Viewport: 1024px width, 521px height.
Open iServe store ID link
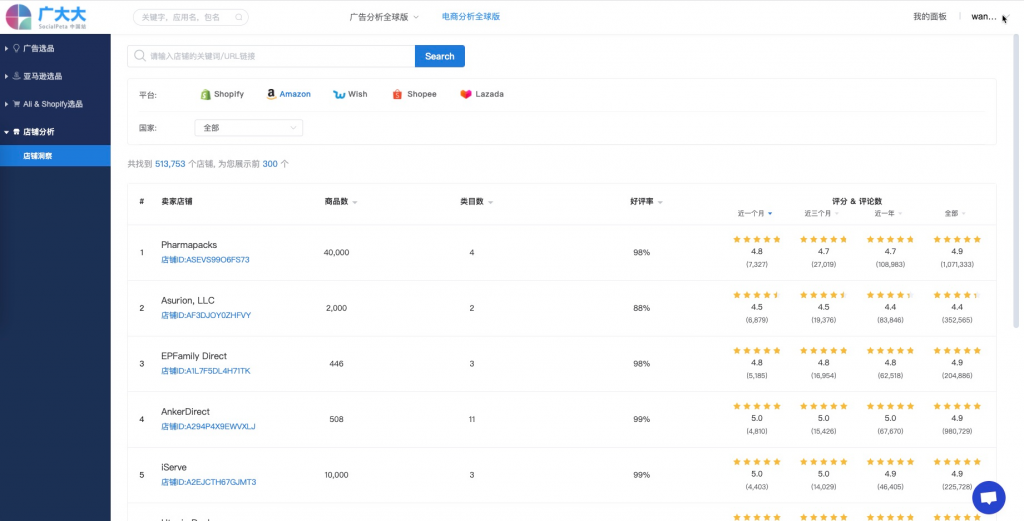[x=208, y=482]
